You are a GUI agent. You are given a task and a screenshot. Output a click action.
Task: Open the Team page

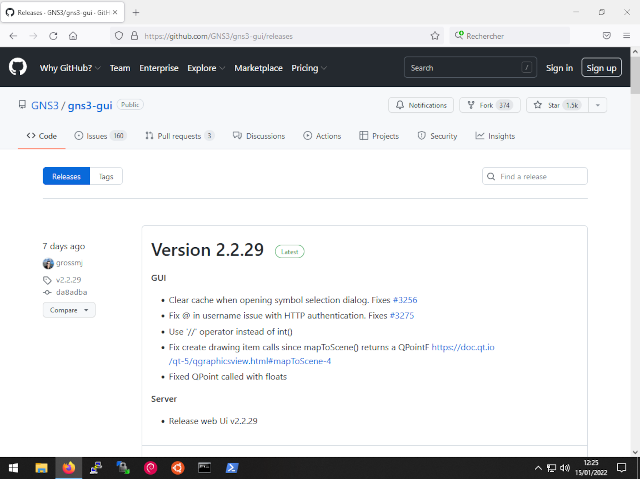point(120,68)
